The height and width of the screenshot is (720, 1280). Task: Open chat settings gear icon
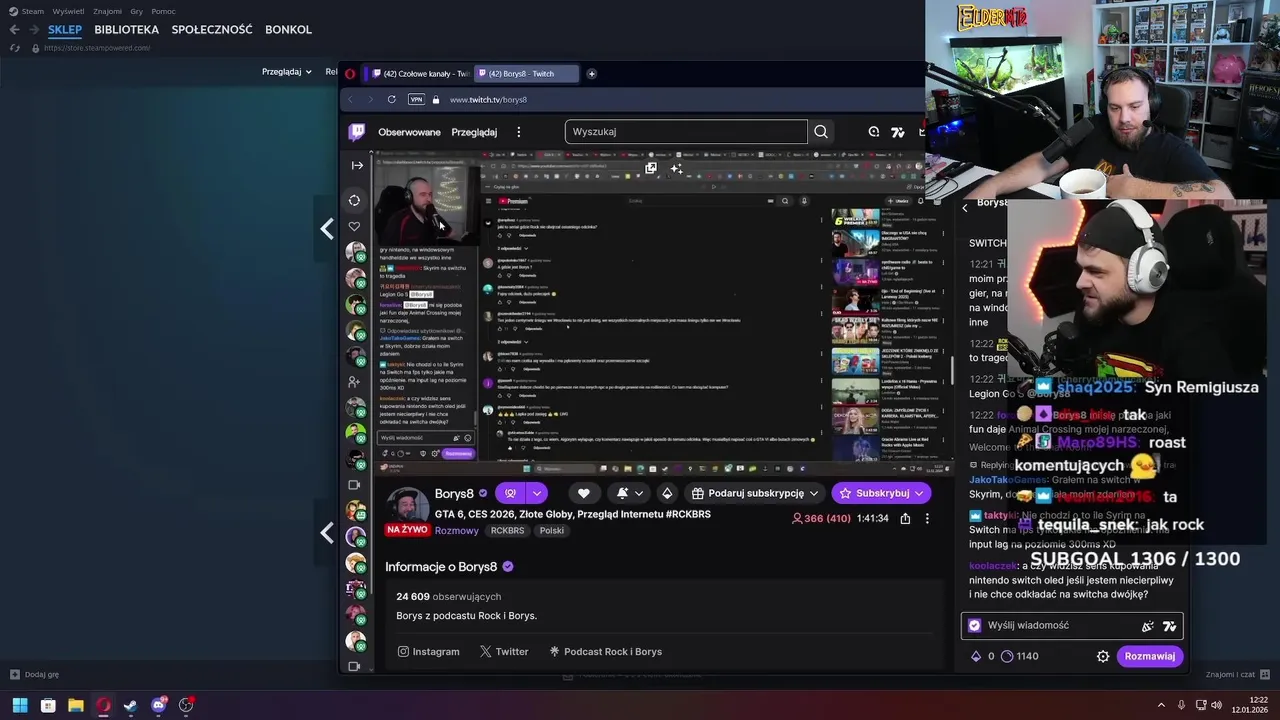click(1103, 656)
